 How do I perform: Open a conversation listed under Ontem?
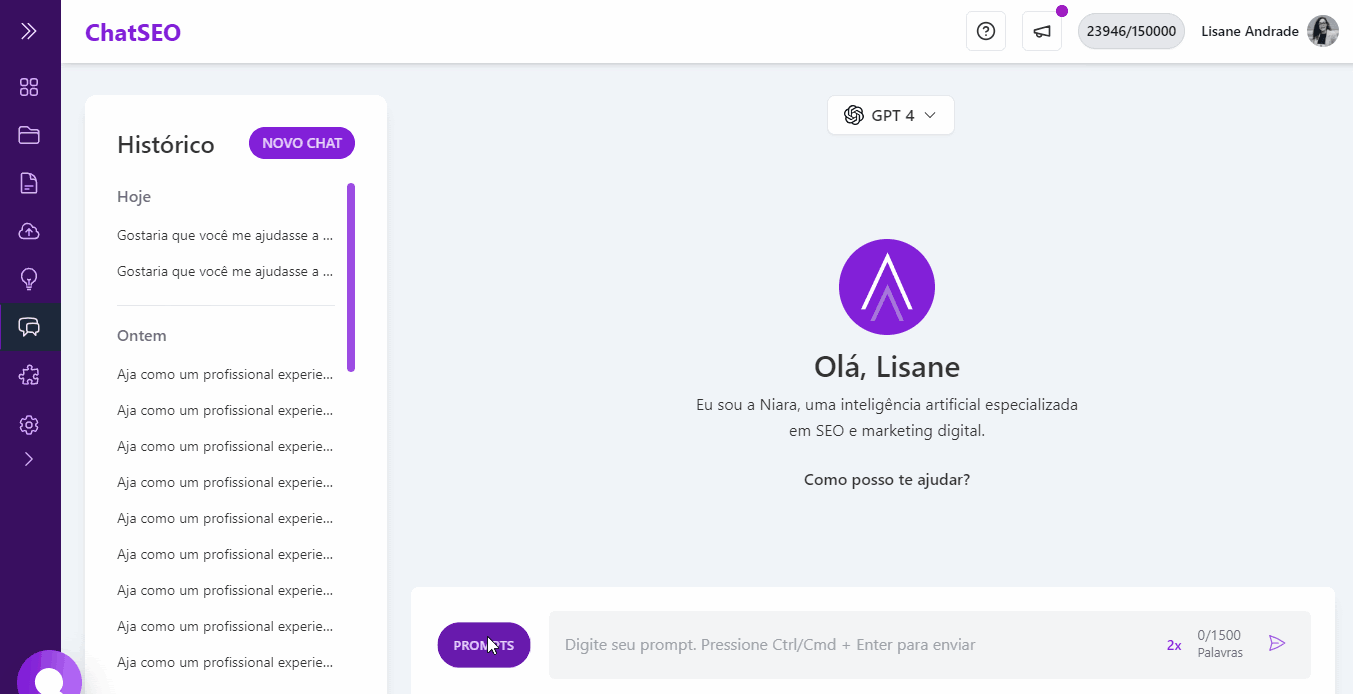pyautogui.click(x=225, y=373)
